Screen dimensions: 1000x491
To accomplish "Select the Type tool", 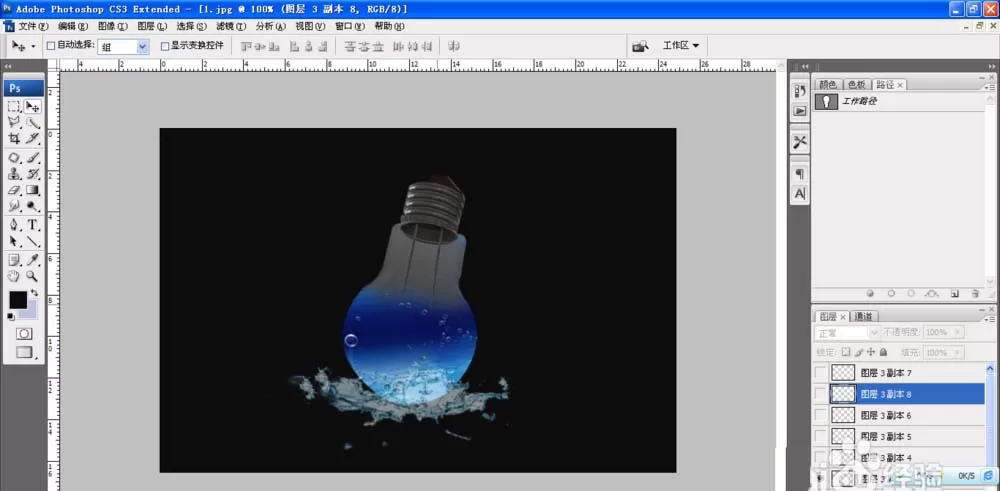I will pos(33,225).
